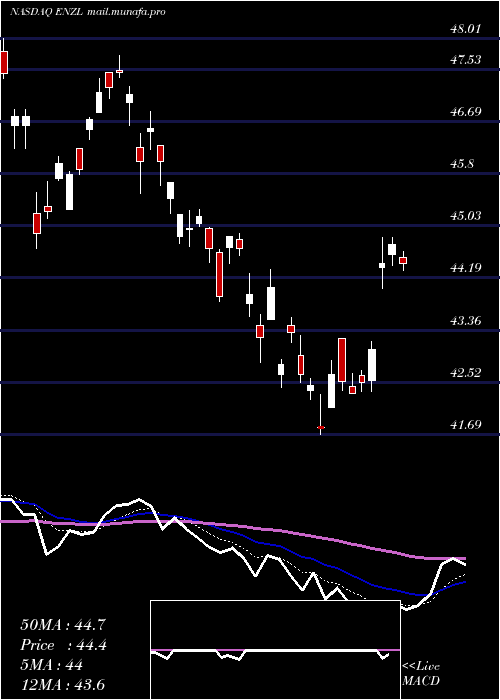
Task: Click the Live MACD label
Action: [421, 674]
